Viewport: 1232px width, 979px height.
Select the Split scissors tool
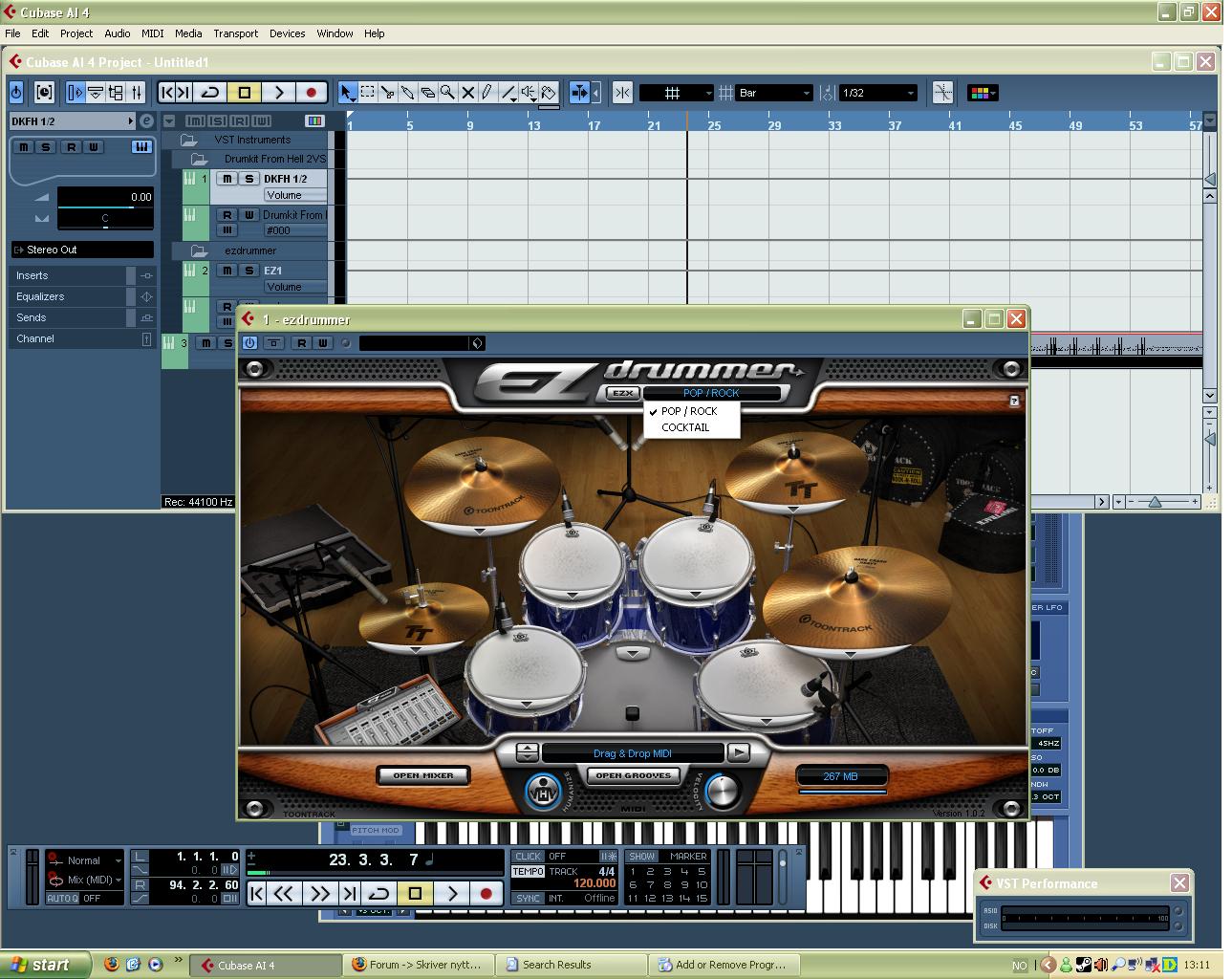[x=387, y=93]
